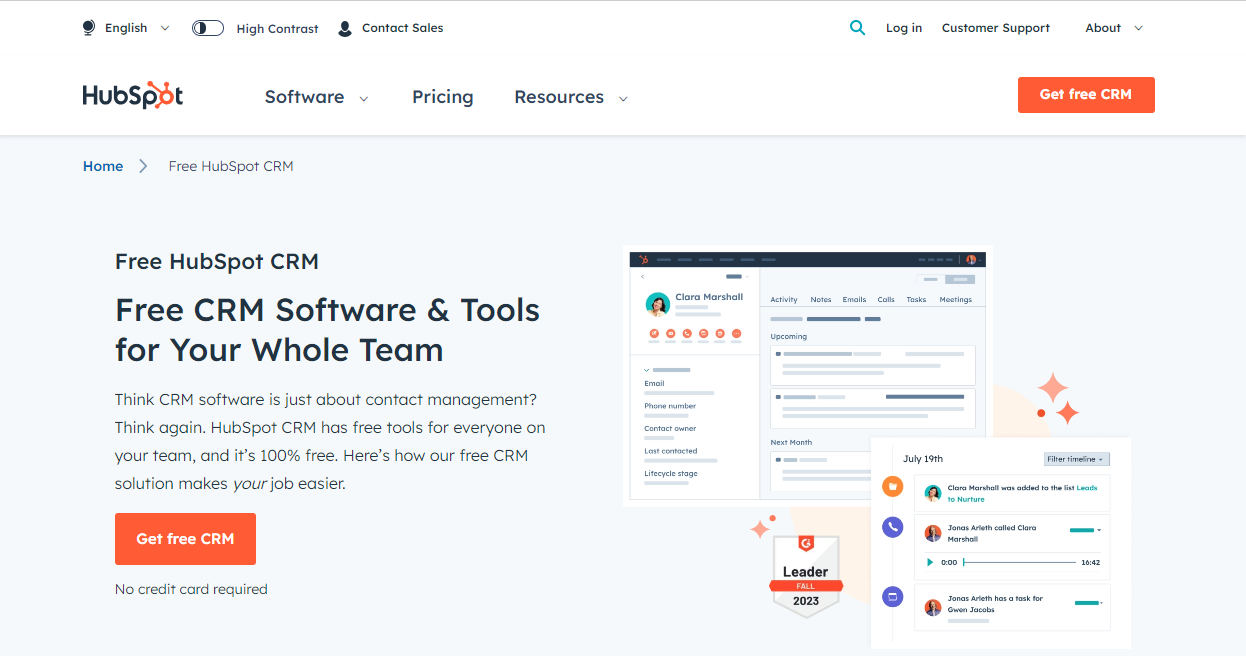Click the purple task icon beside Jonas Arleth's task
1246x656 pixels.
tap(892, 596)
